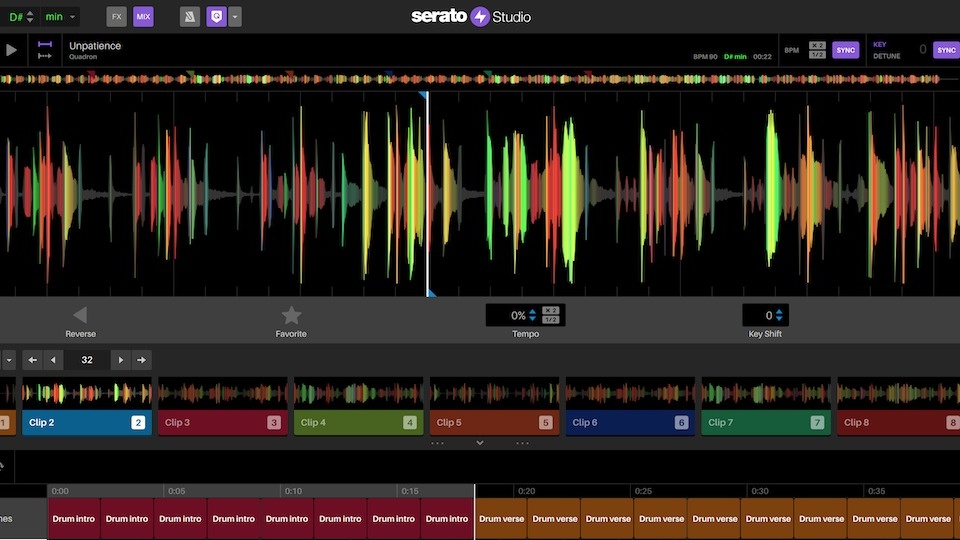Open the dropdown left of the cue arrows
The image size is (960, 540).
point(9,360)
